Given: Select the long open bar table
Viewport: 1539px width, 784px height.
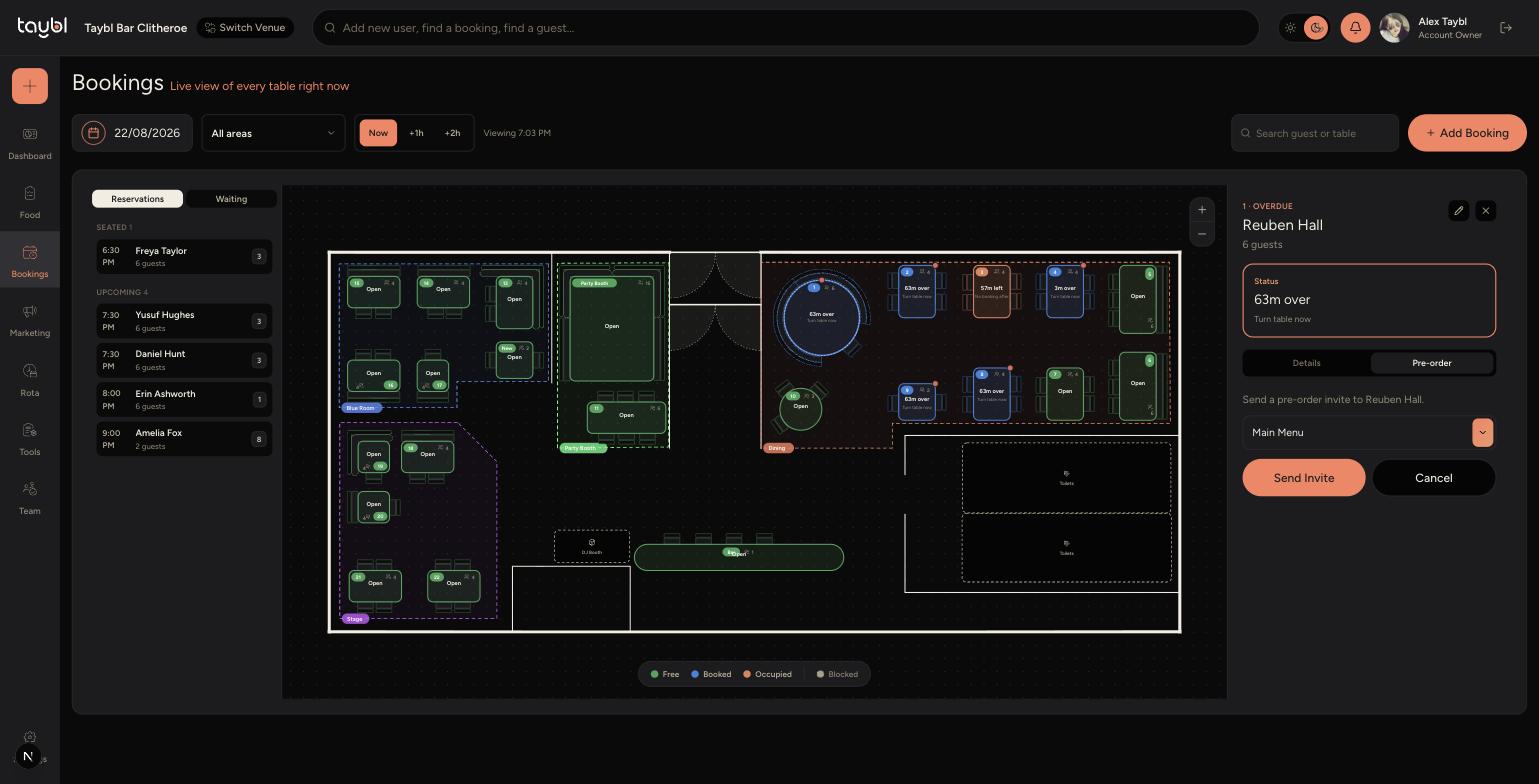Looking at the screenshot, I should [x=739, y=557].
